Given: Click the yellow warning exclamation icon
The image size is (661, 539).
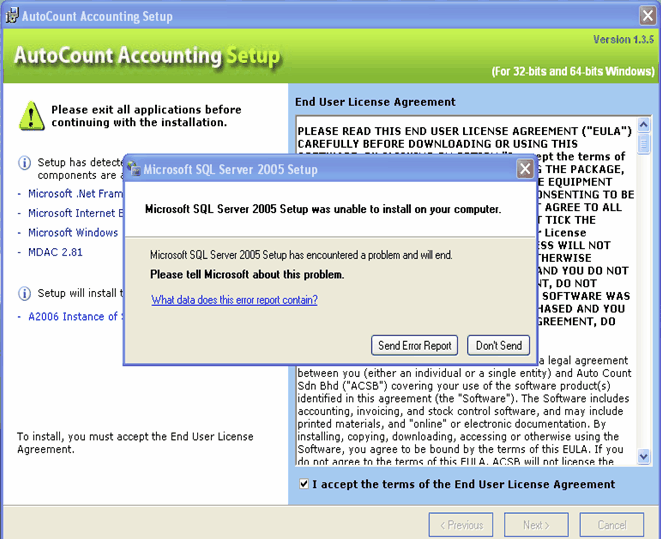Looking at the screenshot, I should (32, 116).
